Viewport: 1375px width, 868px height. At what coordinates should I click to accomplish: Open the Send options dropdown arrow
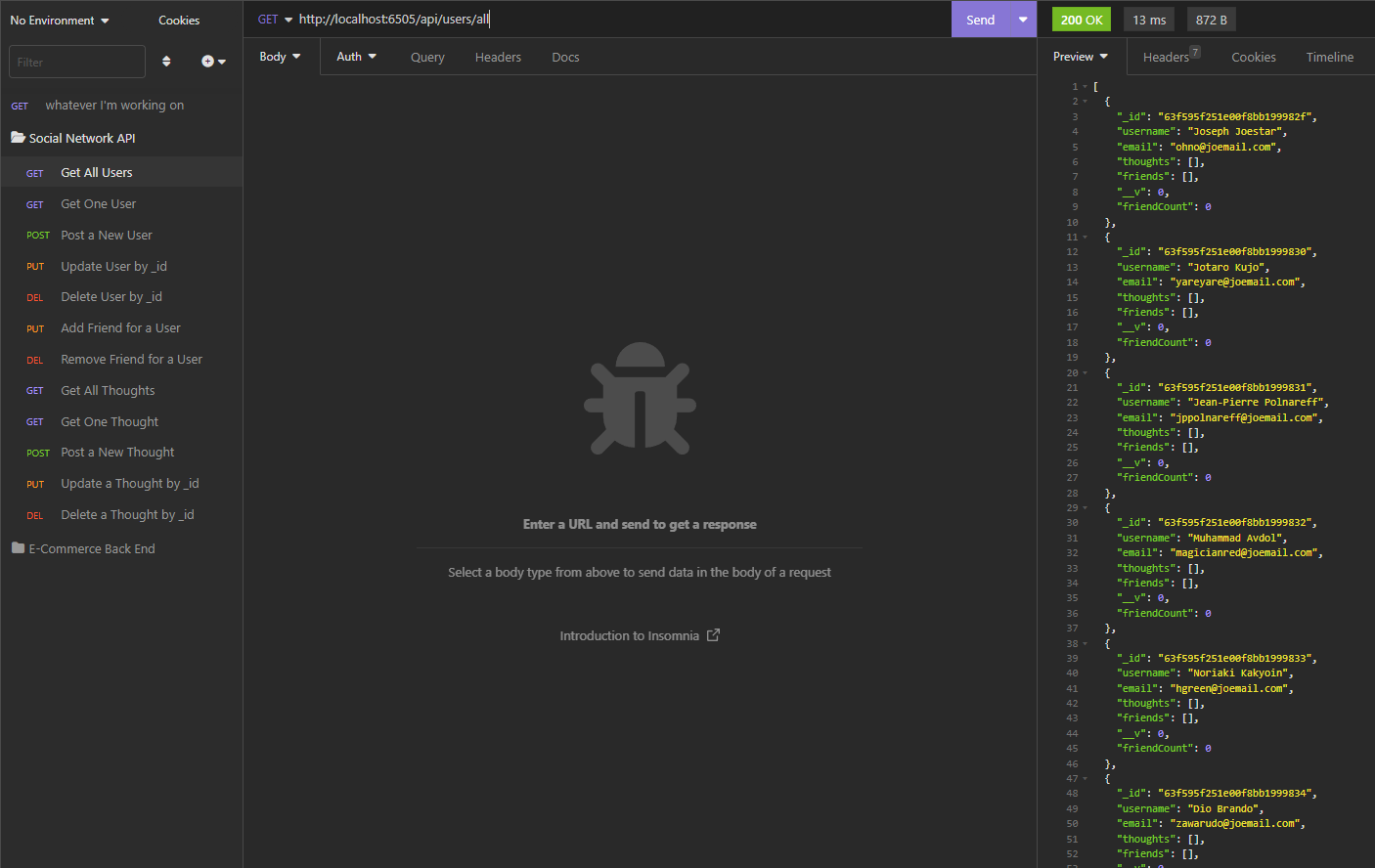1023,20
